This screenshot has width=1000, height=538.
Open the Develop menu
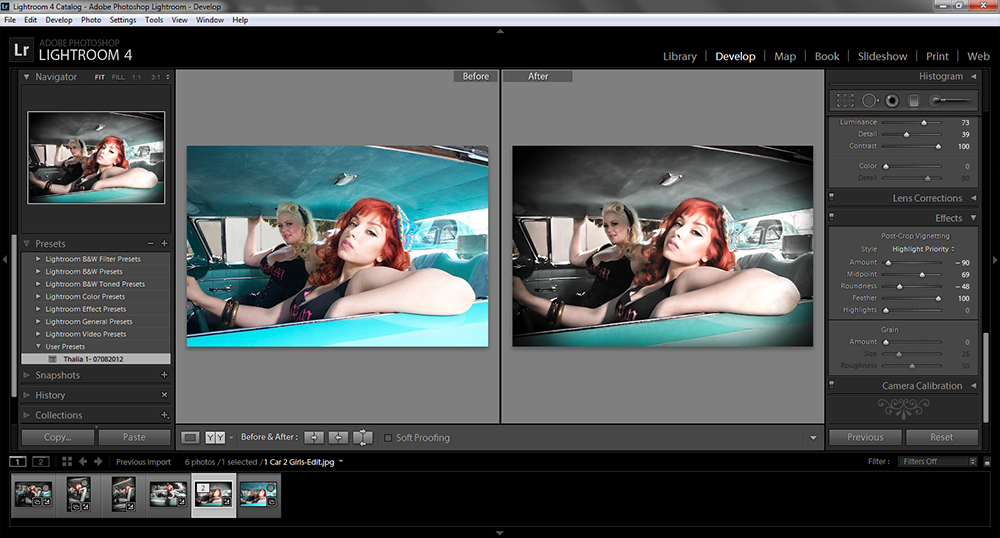point(59,20)
